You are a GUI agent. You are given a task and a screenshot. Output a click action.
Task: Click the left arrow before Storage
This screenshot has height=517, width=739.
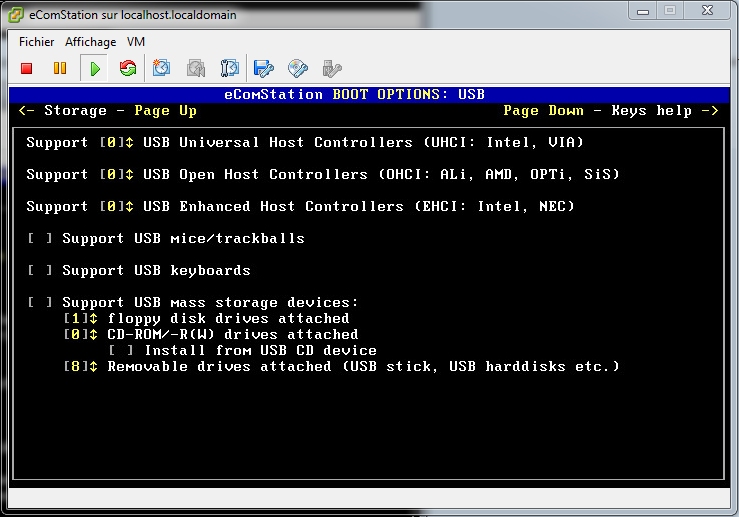(26, 111)
